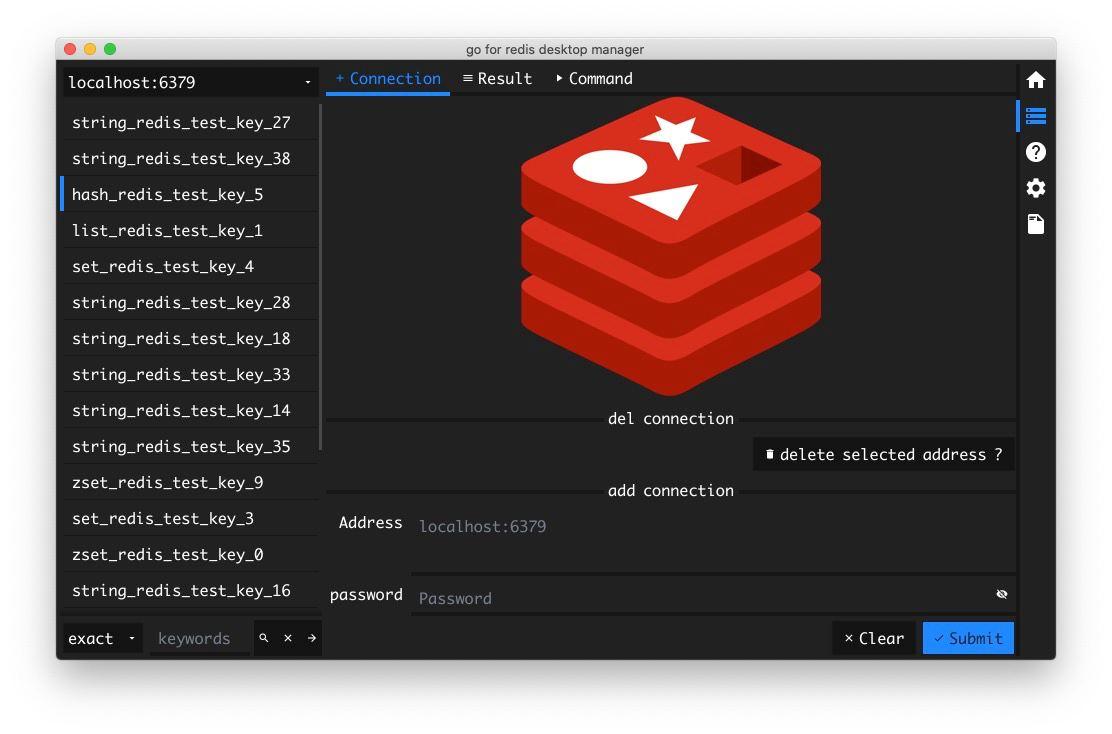Open the log file document icon

1035,224
